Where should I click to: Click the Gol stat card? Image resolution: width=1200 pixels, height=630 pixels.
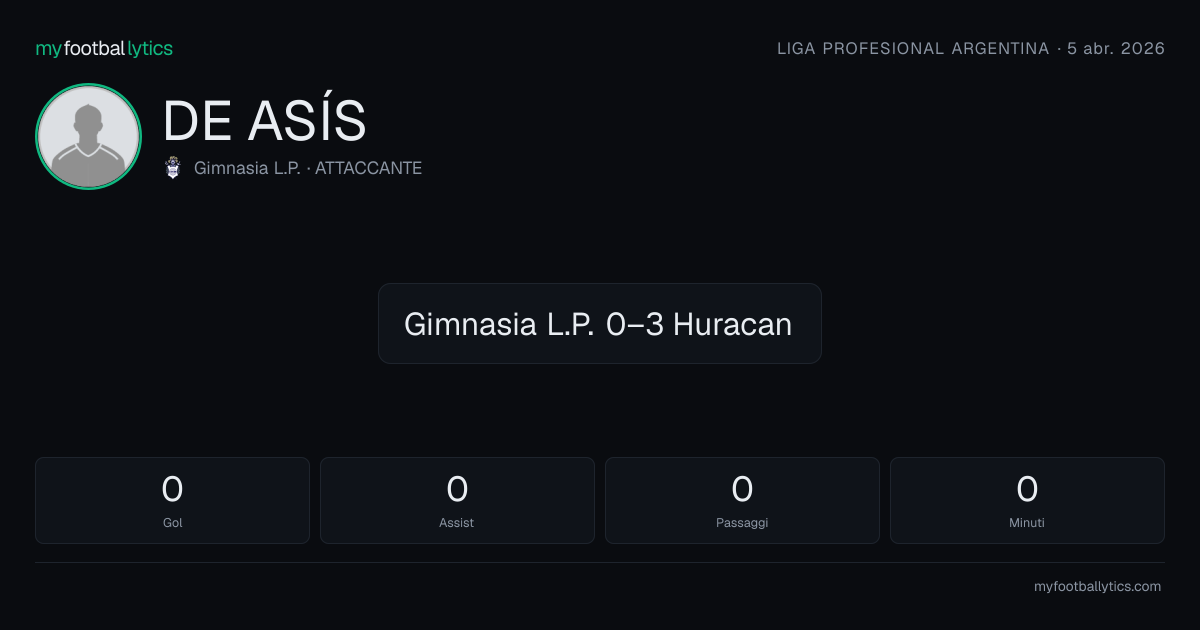click(x=173, y=500)
